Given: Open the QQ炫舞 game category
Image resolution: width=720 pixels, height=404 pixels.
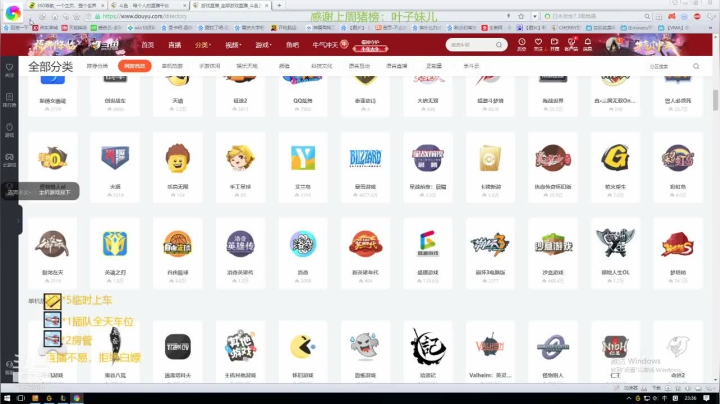Looking at the screenshot, I should tap(303, 95).
